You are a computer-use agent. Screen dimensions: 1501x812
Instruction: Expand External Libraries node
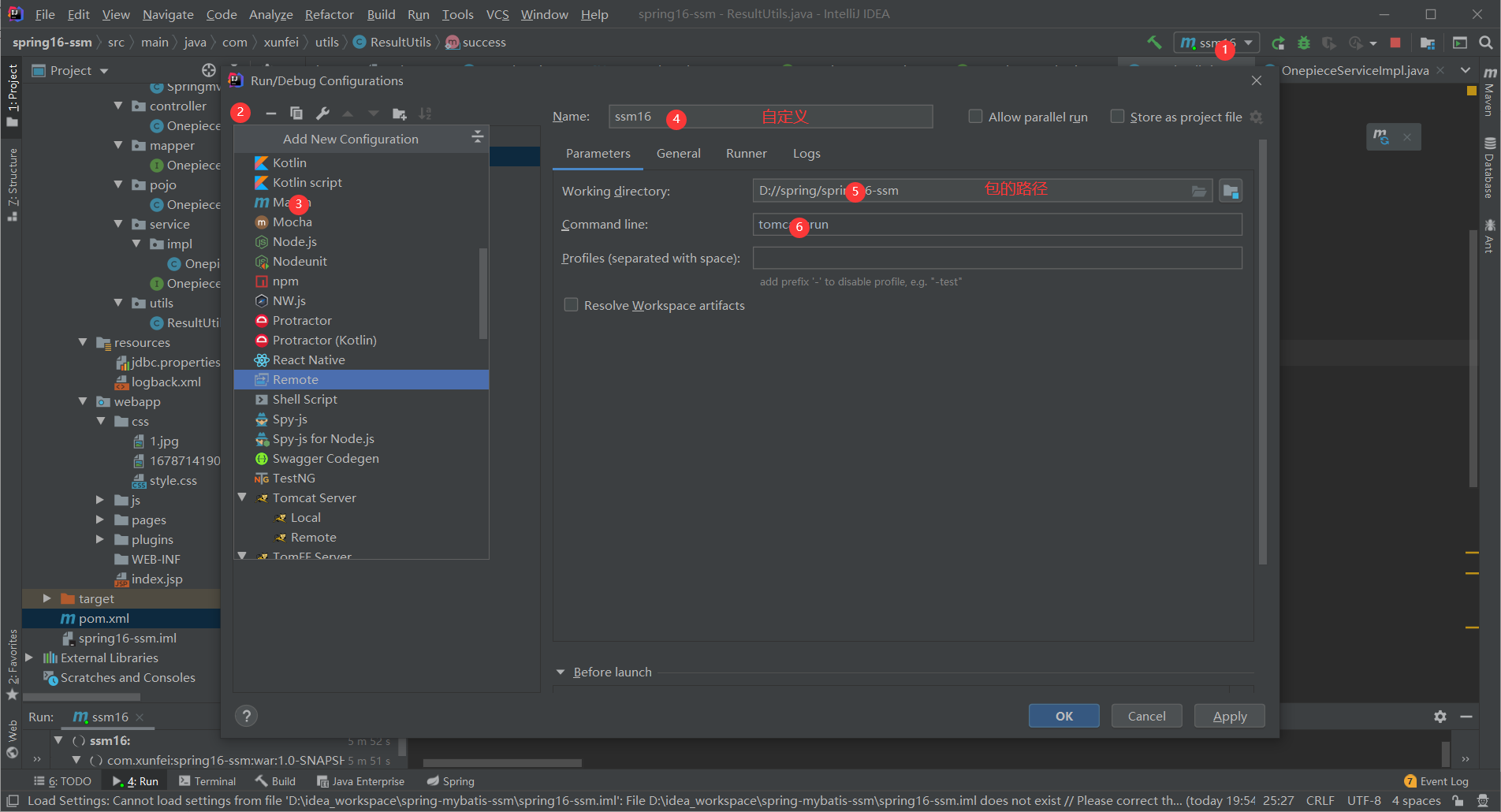coord(29,657)
